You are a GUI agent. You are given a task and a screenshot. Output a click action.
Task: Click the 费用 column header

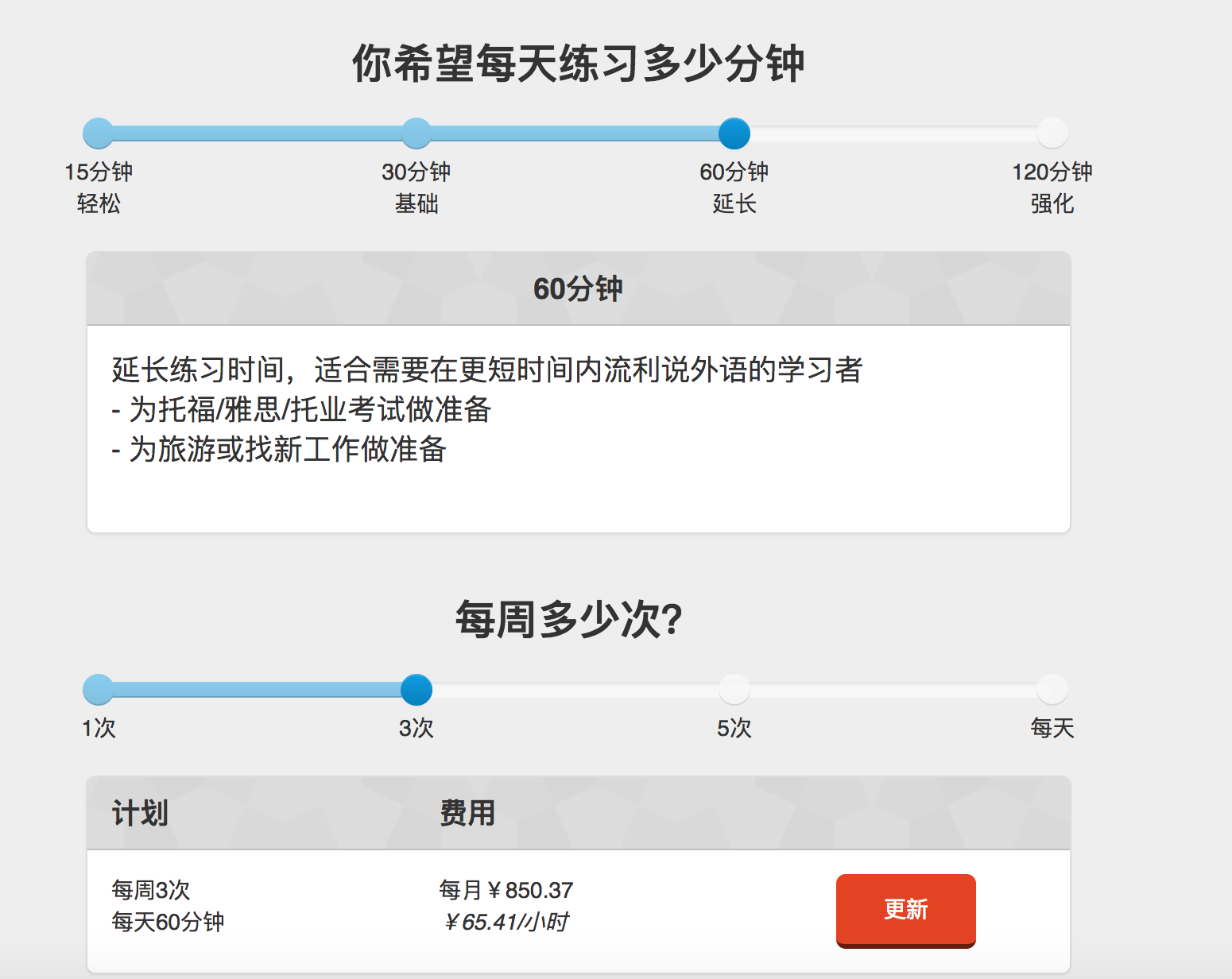(466, 812)
